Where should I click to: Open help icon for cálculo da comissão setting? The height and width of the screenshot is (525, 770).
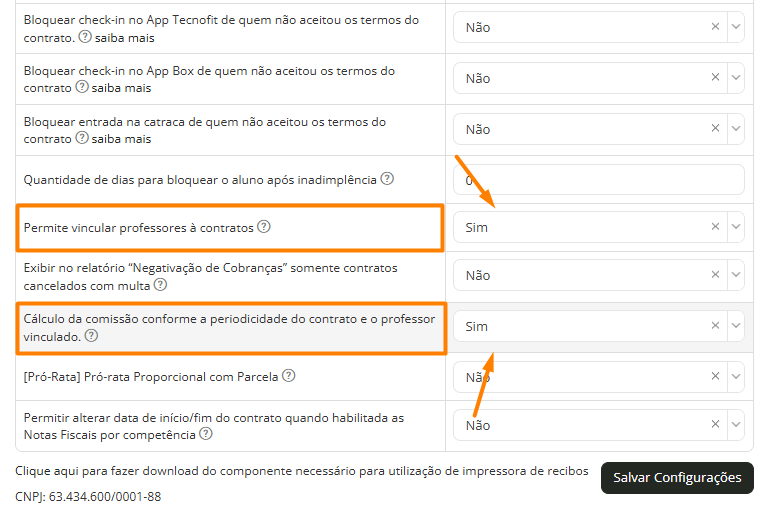coord(91,336)
